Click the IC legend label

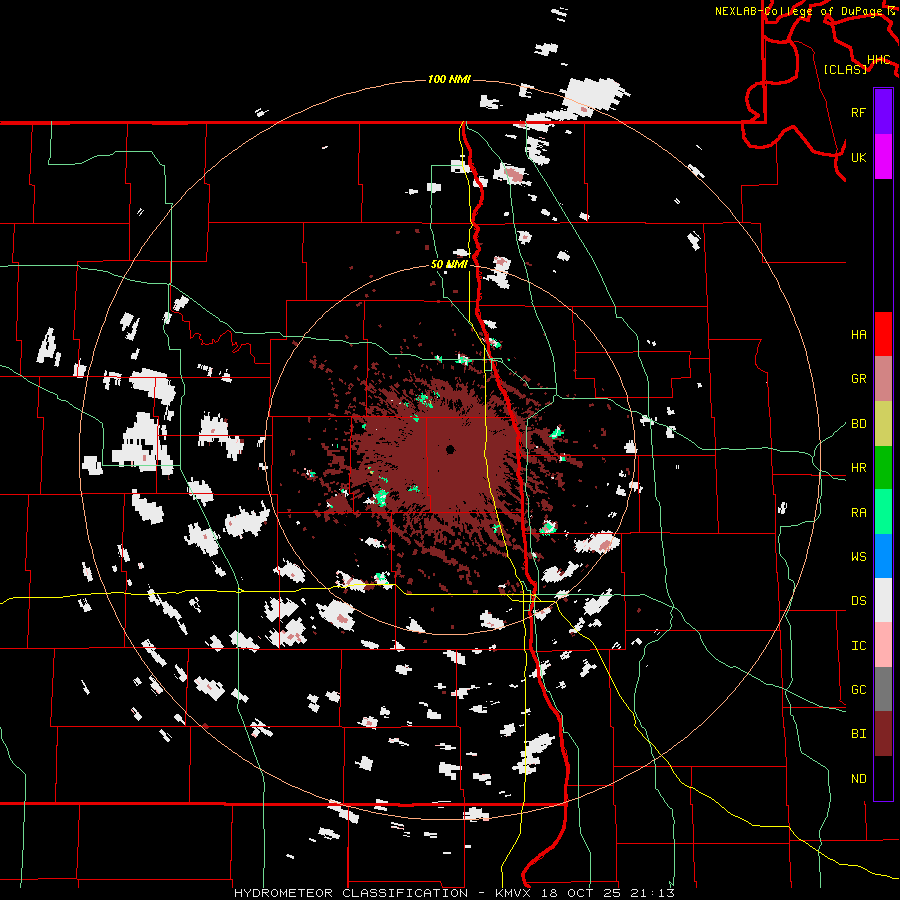click(858, 645)
